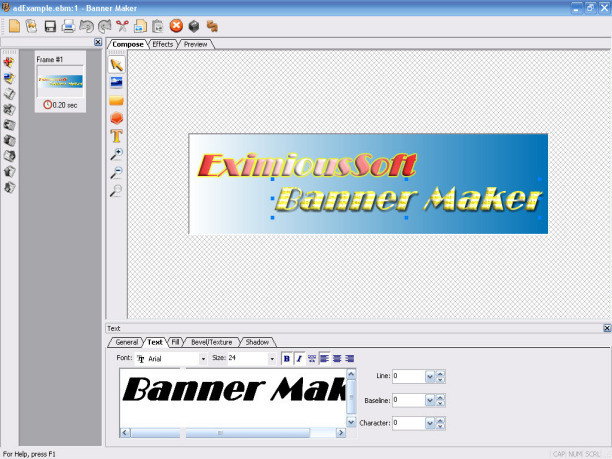Save with the floppy disk icon
This screenshot has height=459, width=612.
(50, 26)
